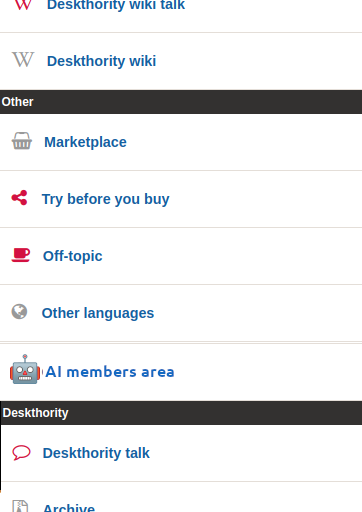Click the robot icon for AI members area

25,369
